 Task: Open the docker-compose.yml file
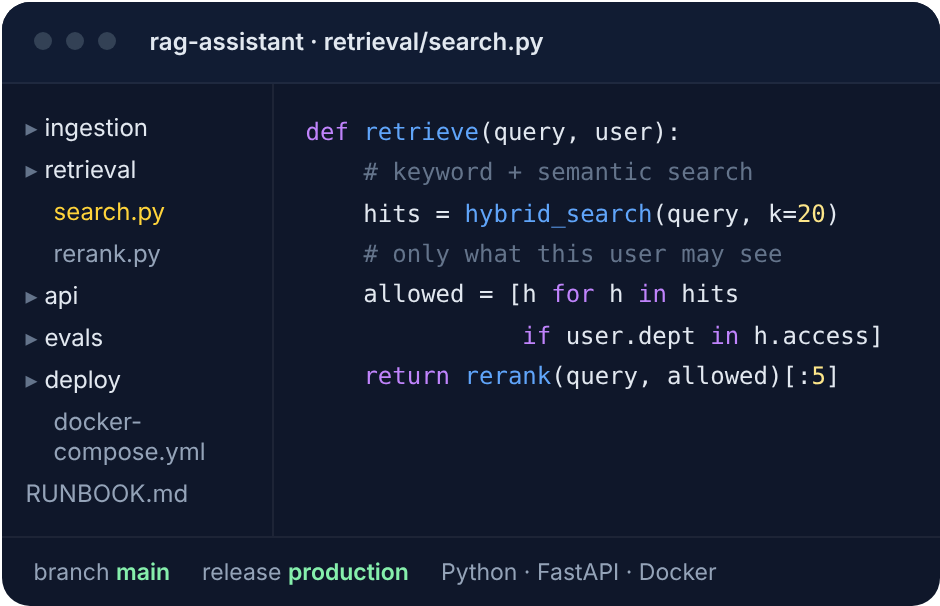[129, 437]
